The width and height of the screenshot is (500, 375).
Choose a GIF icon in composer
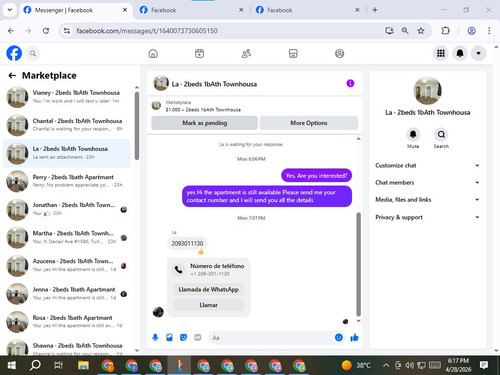(198, 338)
